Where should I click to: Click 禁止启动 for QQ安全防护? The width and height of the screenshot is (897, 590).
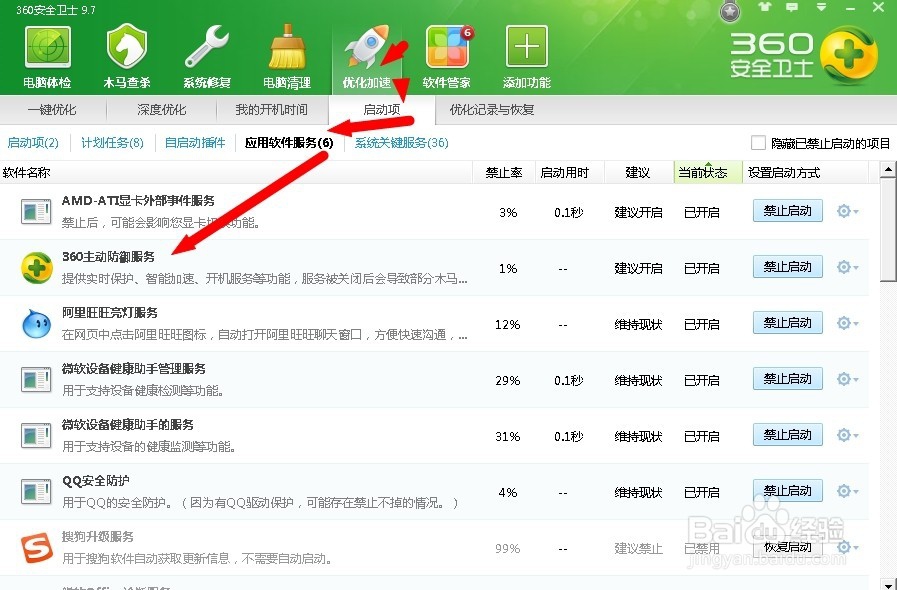[x=788, y=491]
